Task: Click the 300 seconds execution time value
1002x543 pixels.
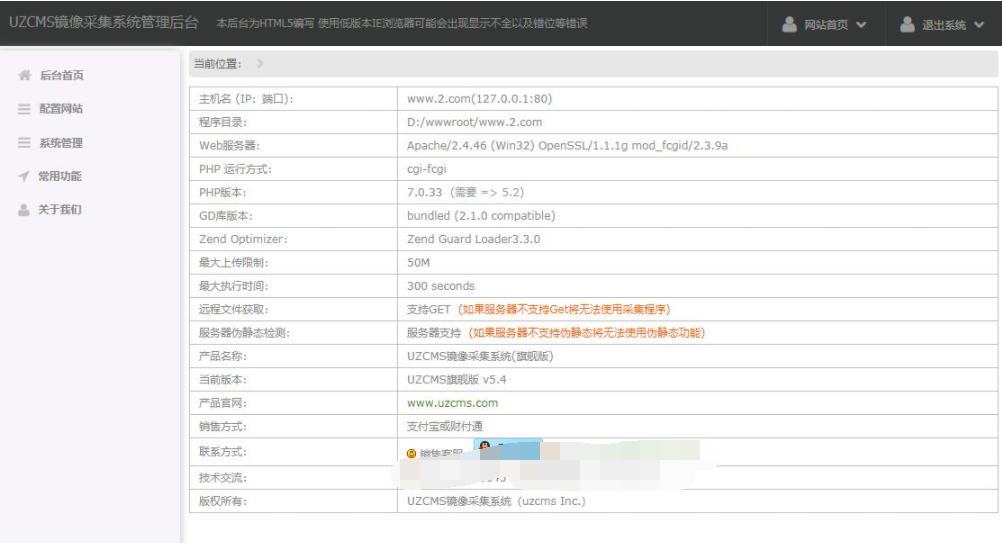Action: (x=441, y=286)
